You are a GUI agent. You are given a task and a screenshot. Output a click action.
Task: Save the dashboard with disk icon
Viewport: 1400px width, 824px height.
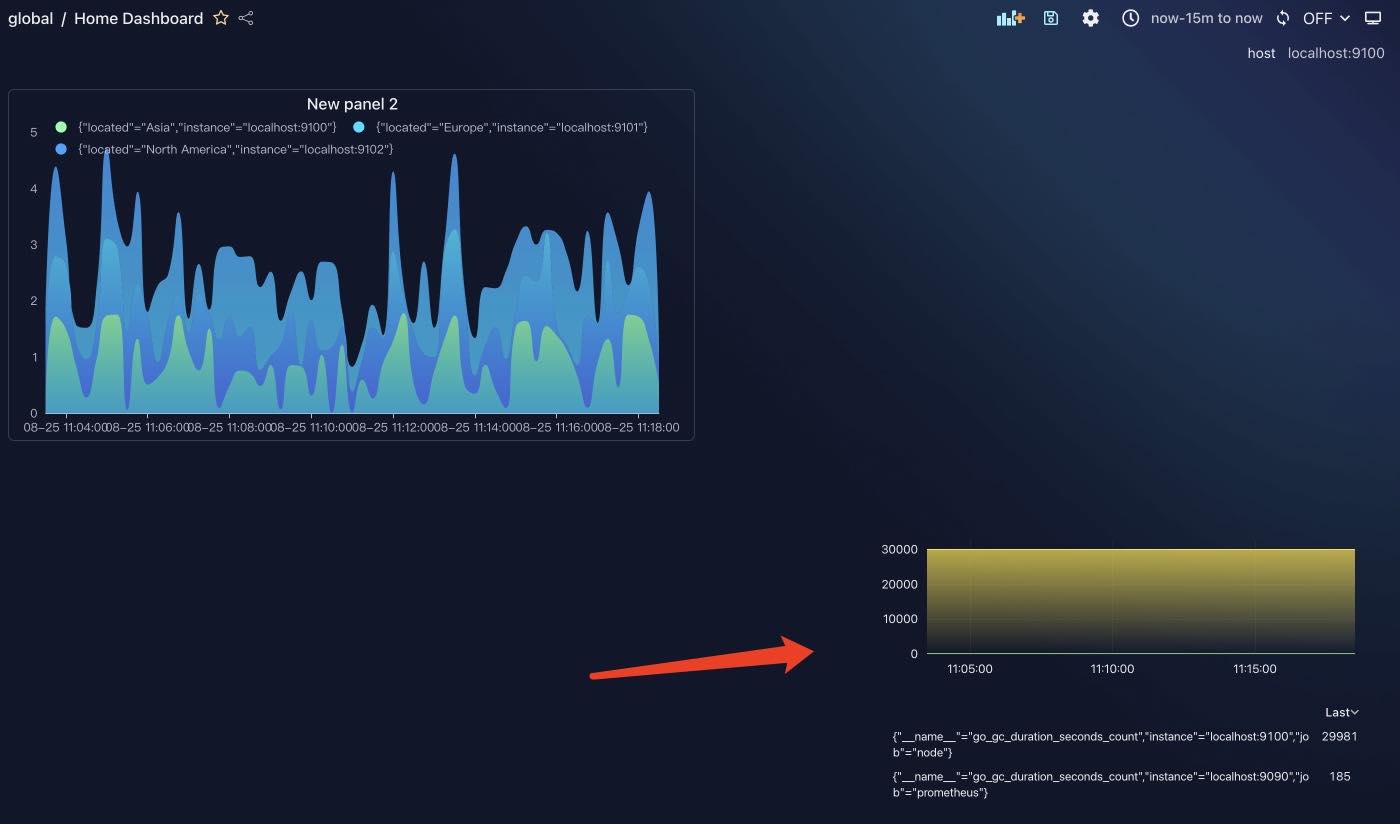point(1050,18)
